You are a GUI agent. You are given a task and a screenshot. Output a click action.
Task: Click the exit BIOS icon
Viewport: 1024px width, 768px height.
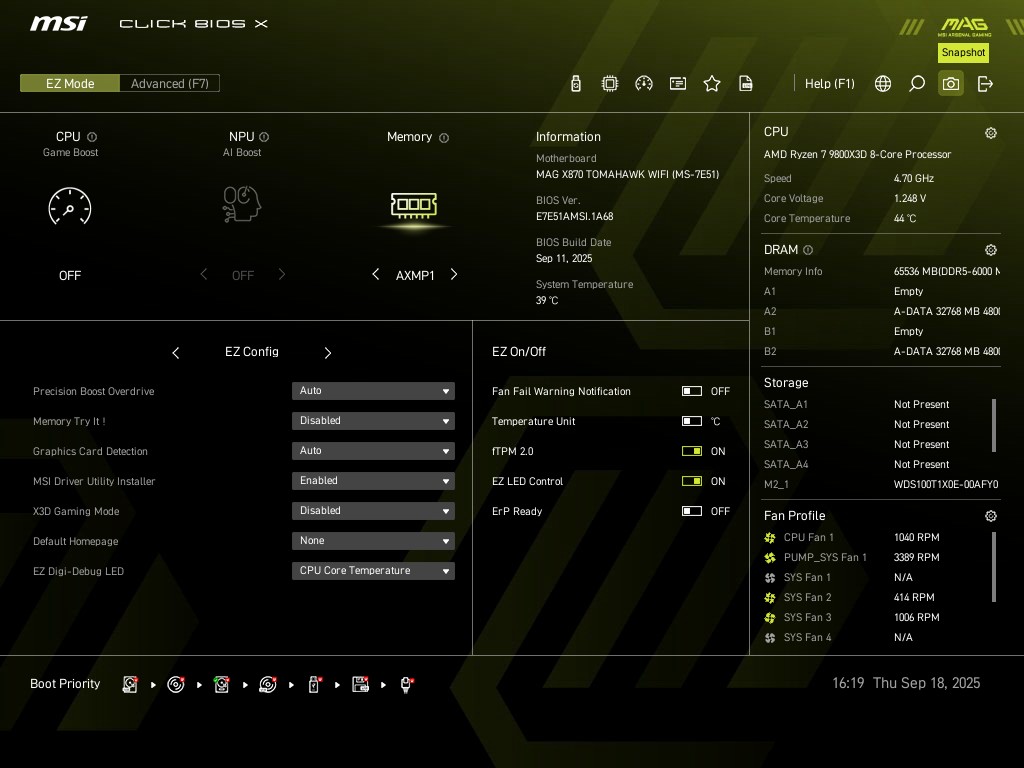coord(985,84)
